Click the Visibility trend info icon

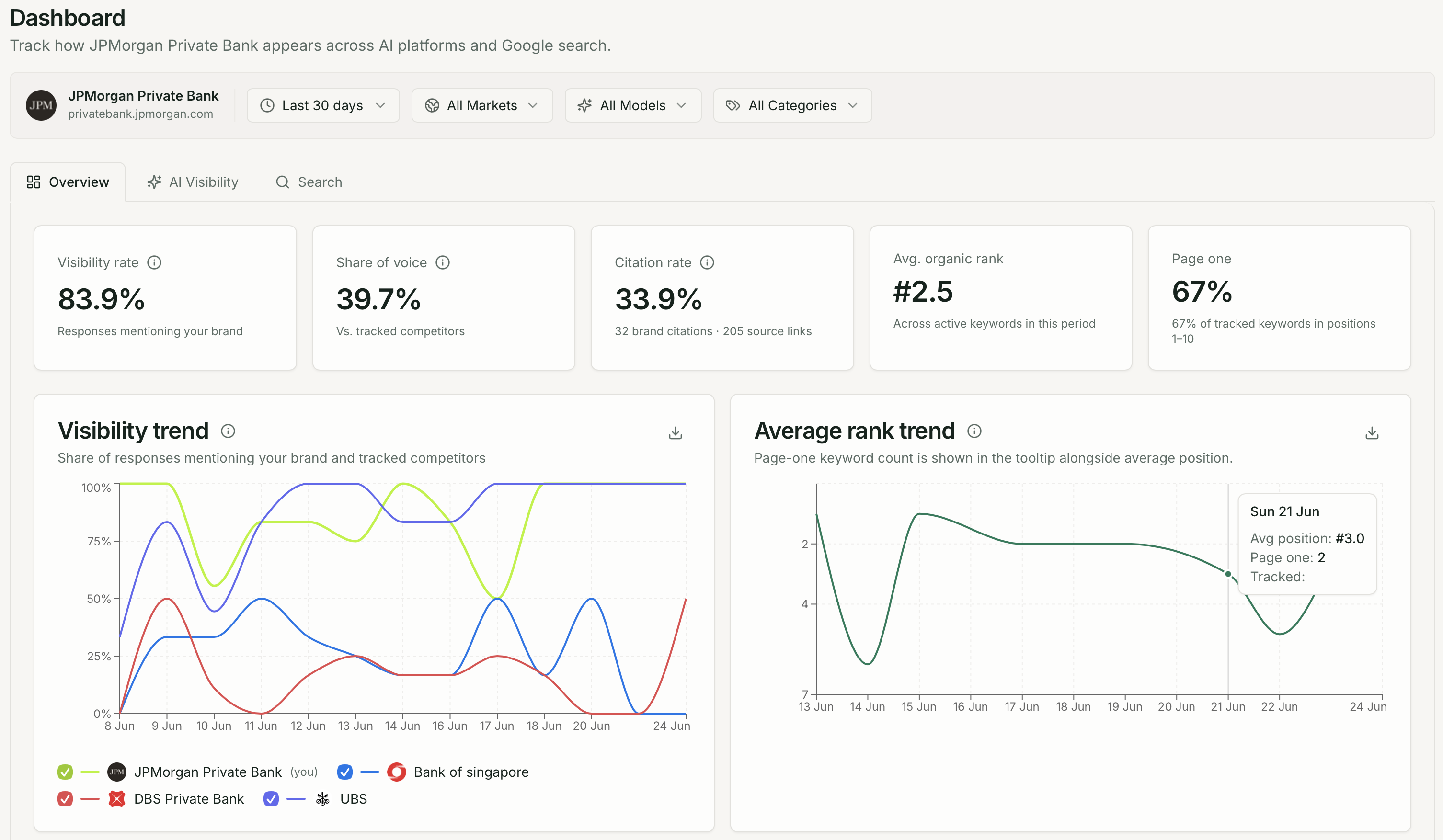pyautogui.click(x=228, y=431)
